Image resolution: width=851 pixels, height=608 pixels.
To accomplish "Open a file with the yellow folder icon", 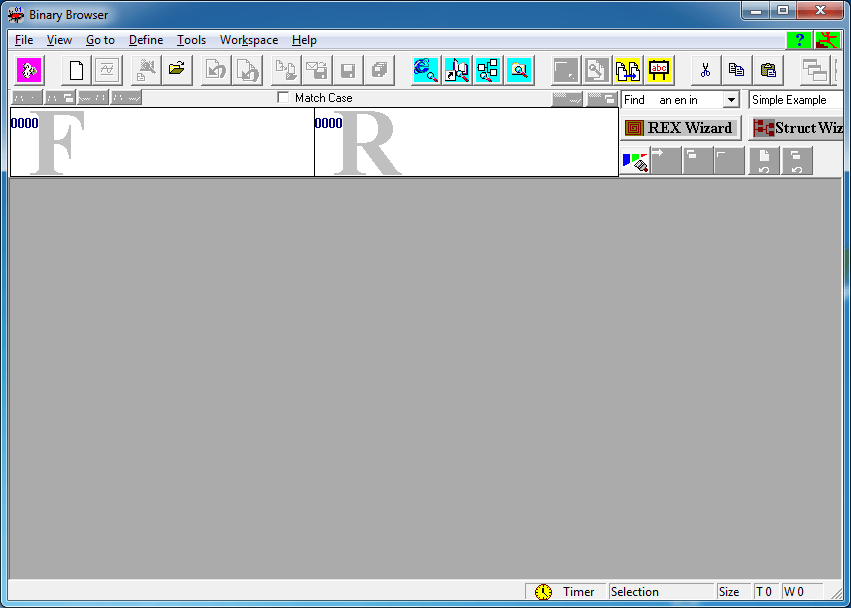I will pyautogui.click(x=177, y=70).
